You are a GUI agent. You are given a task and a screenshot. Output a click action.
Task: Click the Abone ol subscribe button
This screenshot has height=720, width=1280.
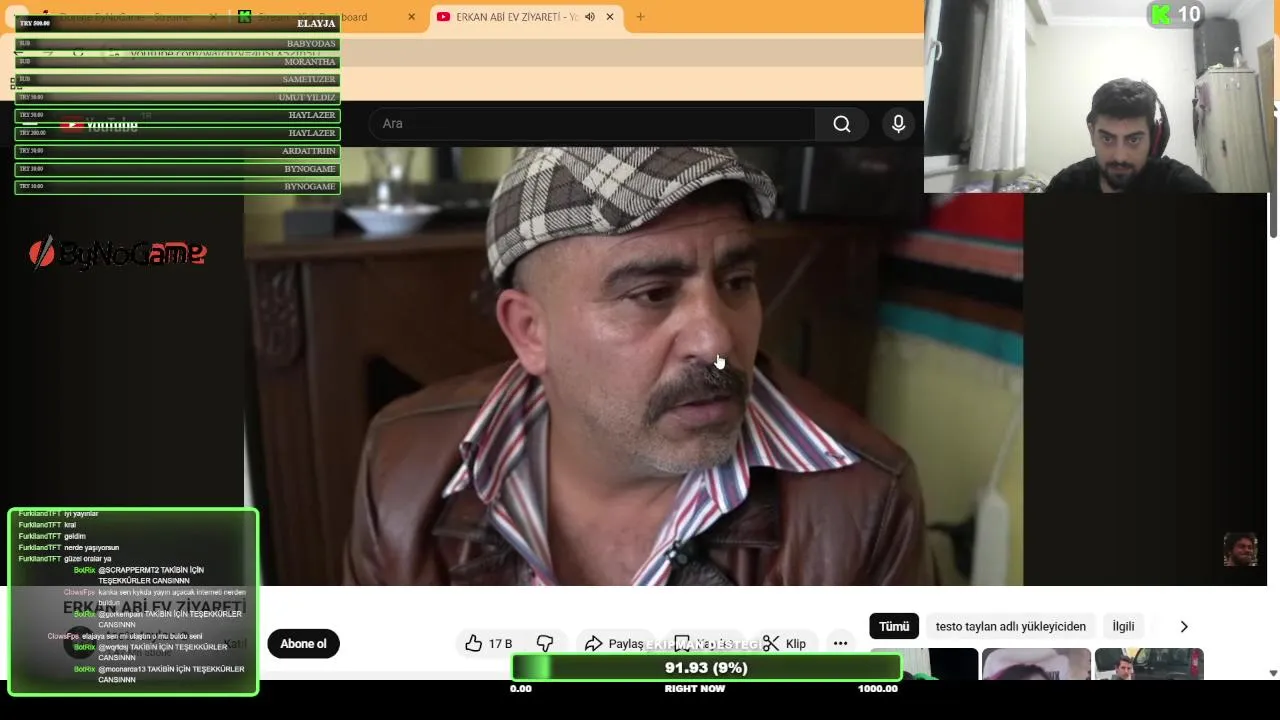tap(303, 644)
